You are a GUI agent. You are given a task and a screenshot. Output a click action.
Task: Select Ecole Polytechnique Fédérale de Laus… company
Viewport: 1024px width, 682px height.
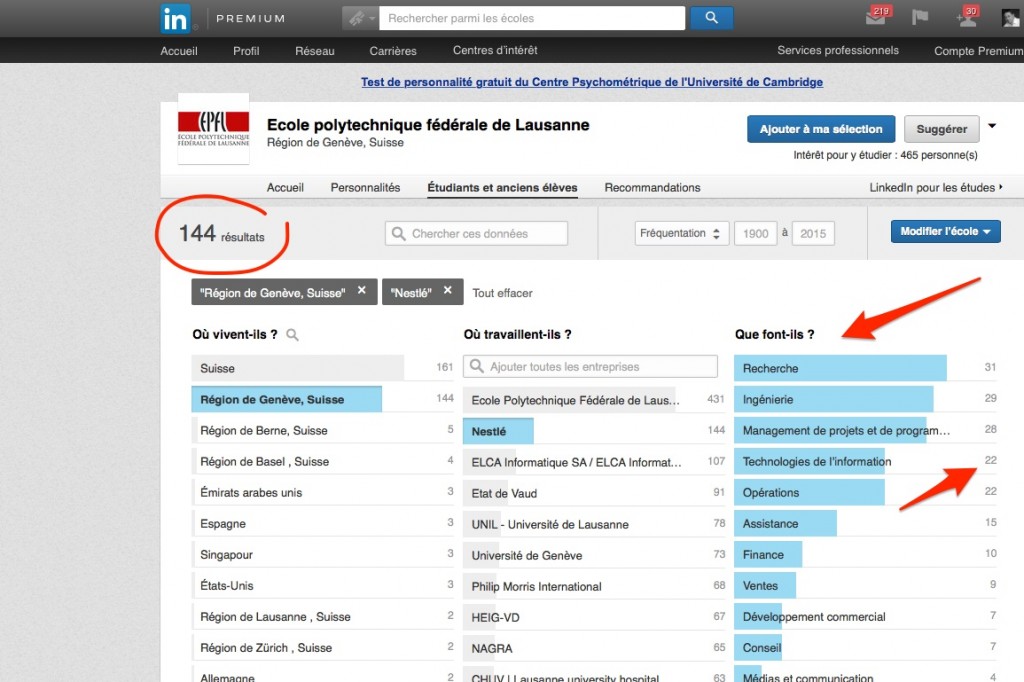tap(594, 400)
